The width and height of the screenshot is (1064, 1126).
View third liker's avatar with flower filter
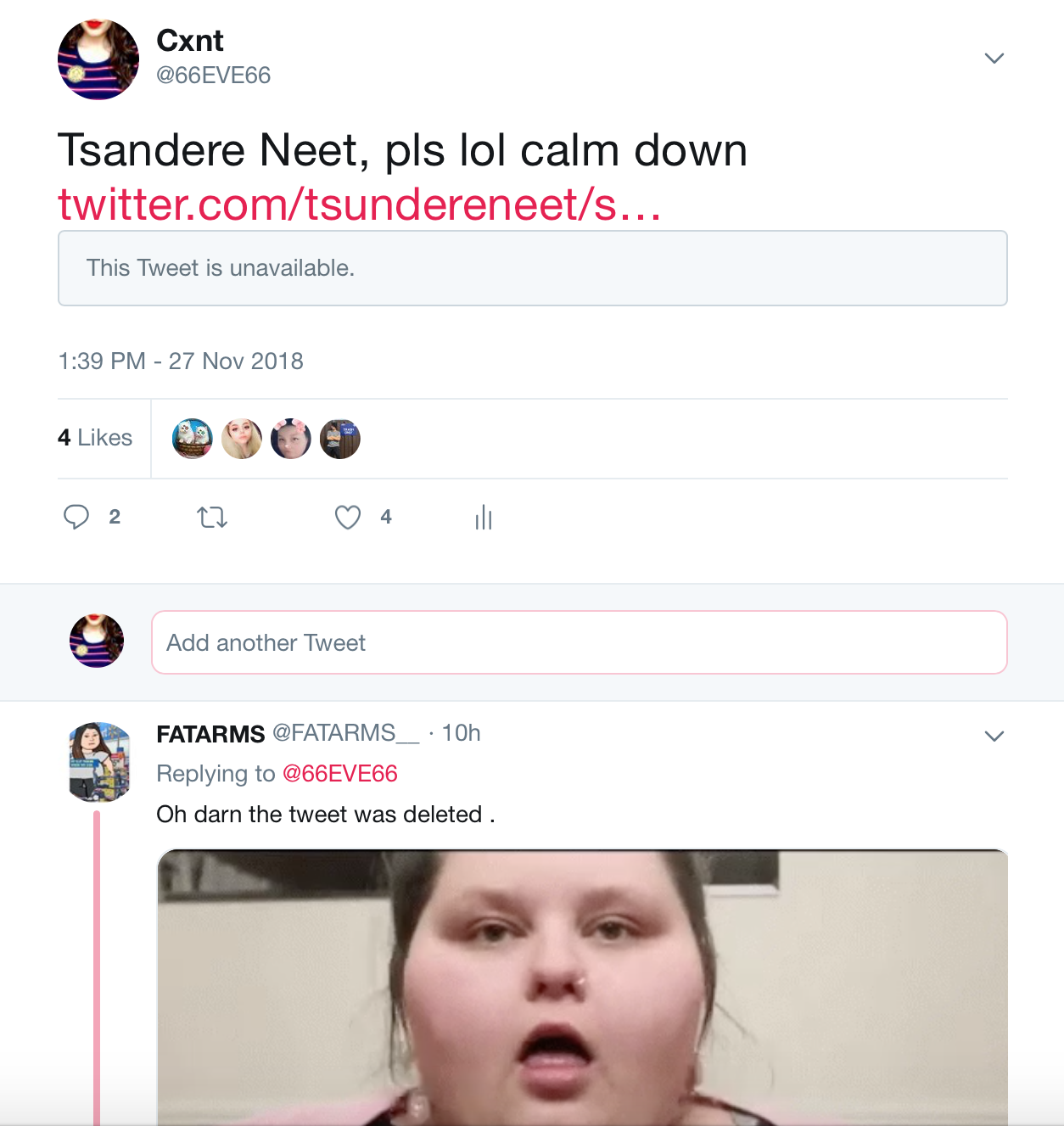291,439
